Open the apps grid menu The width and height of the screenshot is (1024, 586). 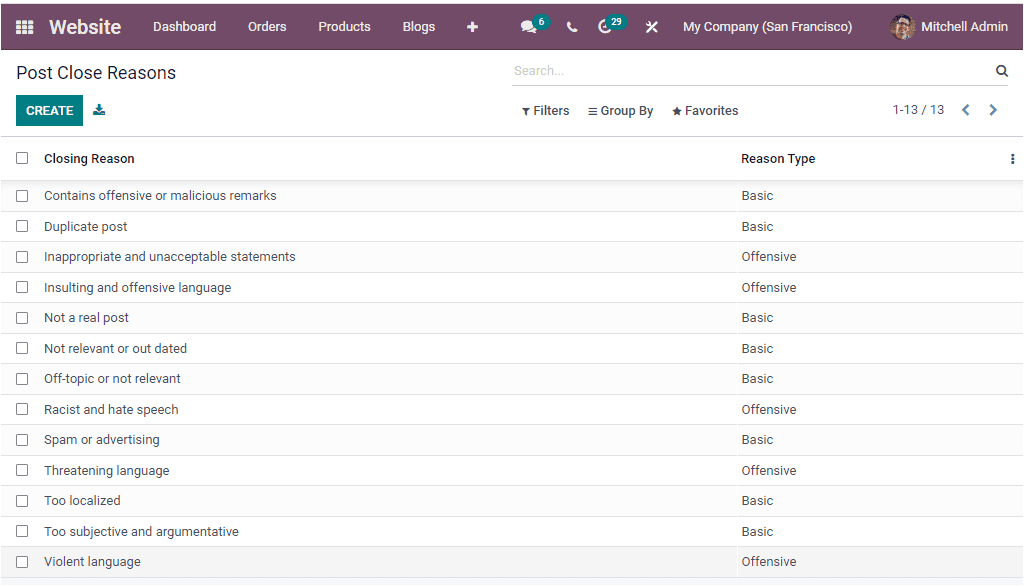(x=22, y=26)
